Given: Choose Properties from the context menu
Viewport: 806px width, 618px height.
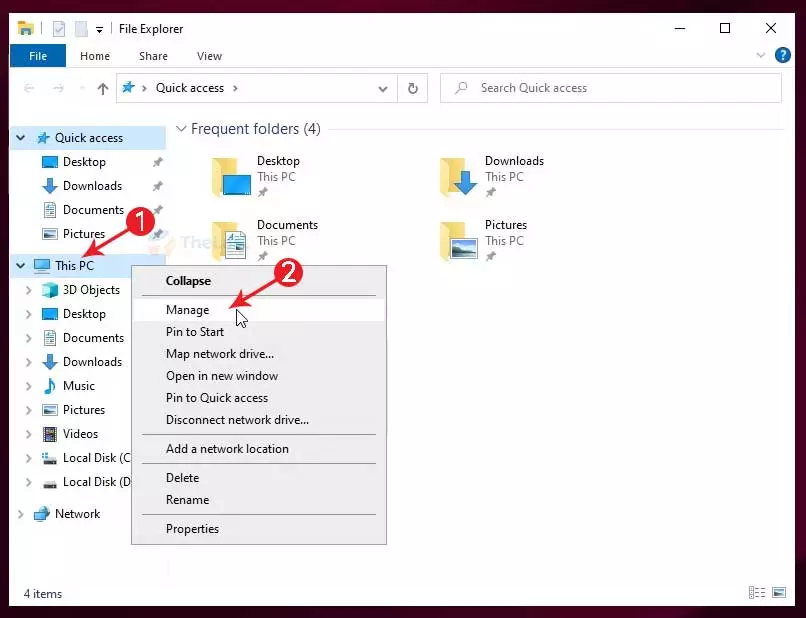Looking at the screenshot, I should [x=259, y=529].
